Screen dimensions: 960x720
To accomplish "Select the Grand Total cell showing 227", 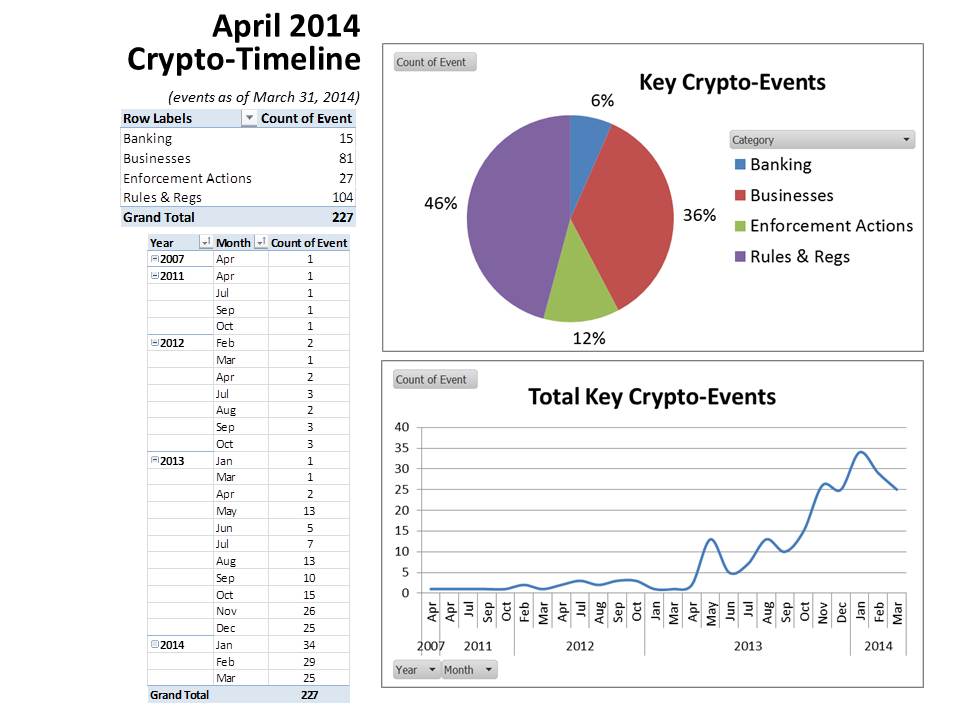I will pos(340,217).
